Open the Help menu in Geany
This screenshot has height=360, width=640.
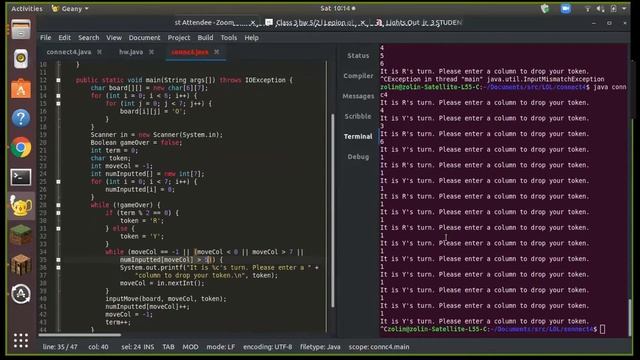(x=251, y=38)
